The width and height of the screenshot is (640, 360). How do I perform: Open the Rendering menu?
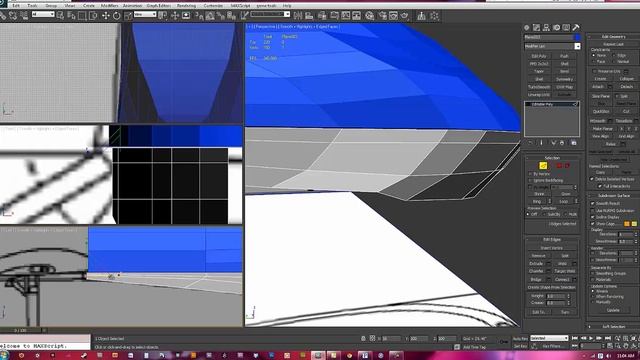(x=186, y=6)
